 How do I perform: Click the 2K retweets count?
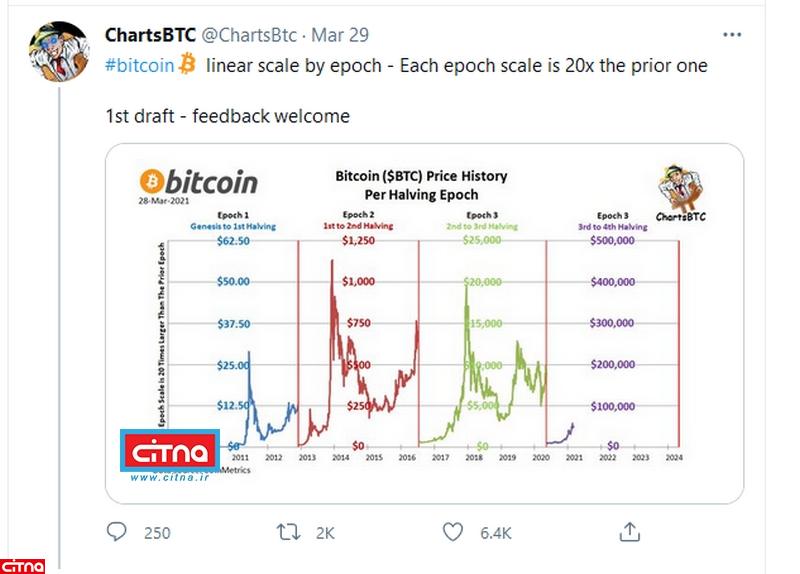(x=325, y=533)
